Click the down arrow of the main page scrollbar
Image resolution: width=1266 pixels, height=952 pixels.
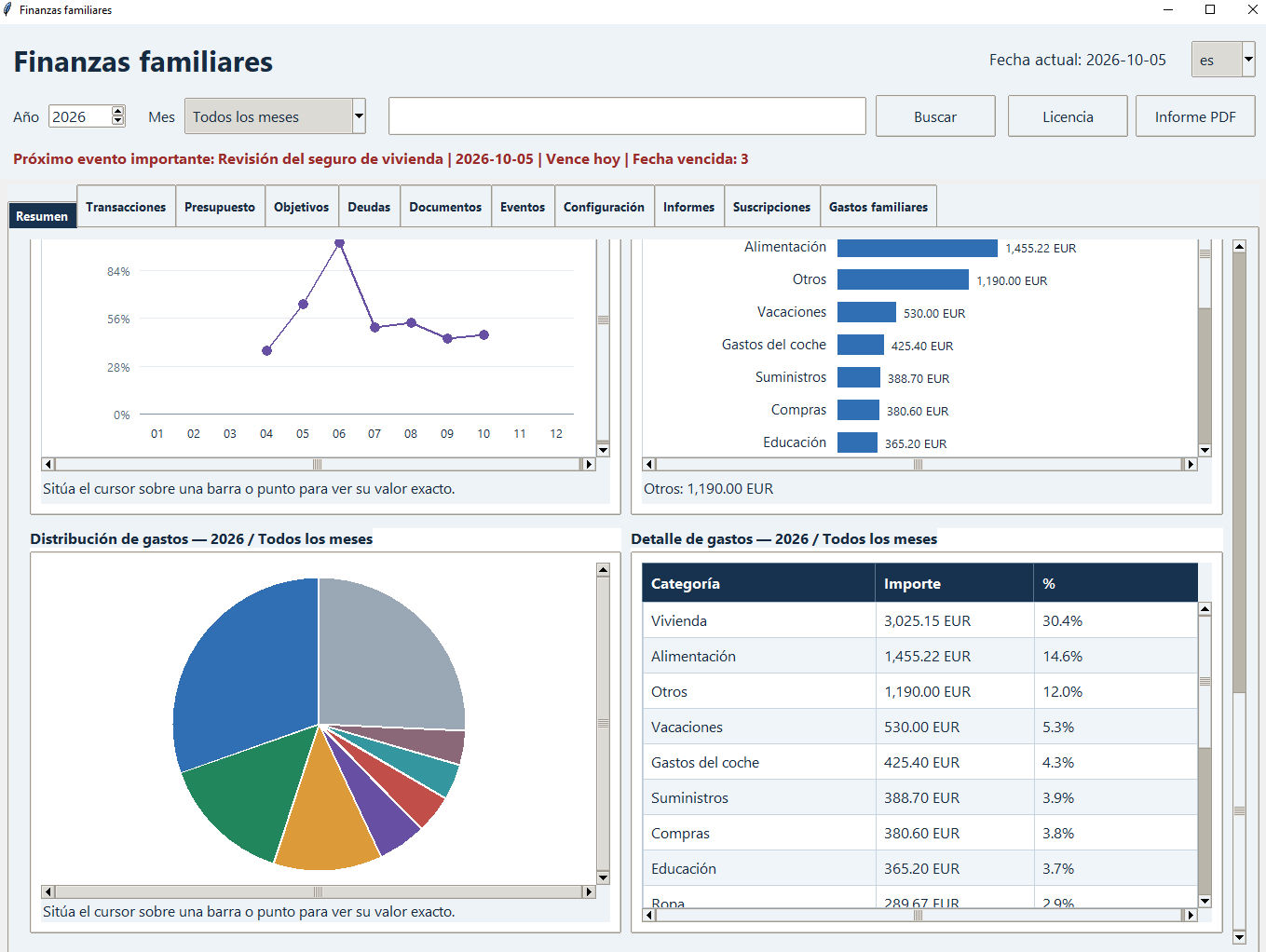(x=1239, y=936)
